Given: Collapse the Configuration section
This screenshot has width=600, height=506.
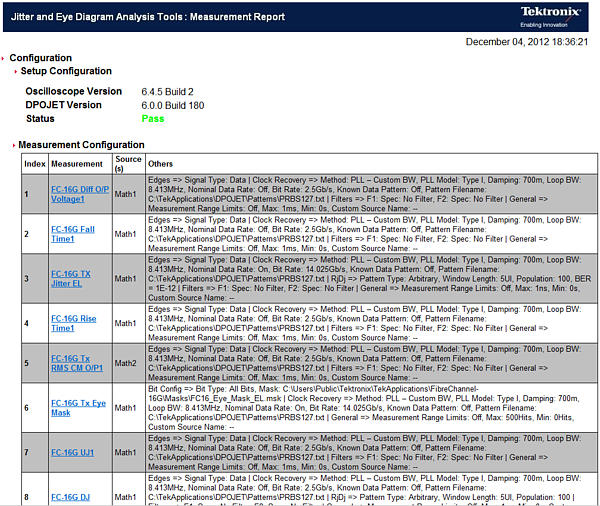Looking at the screenshot, I should 9,58.
